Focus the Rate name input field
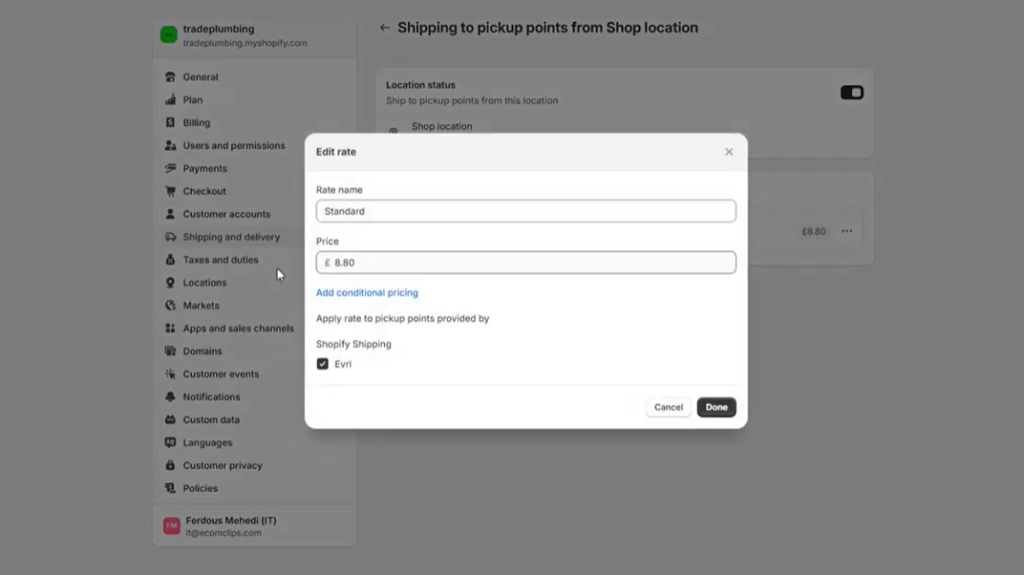The height and width of the screenshot is (575, 1024). [x=526, y=211]
